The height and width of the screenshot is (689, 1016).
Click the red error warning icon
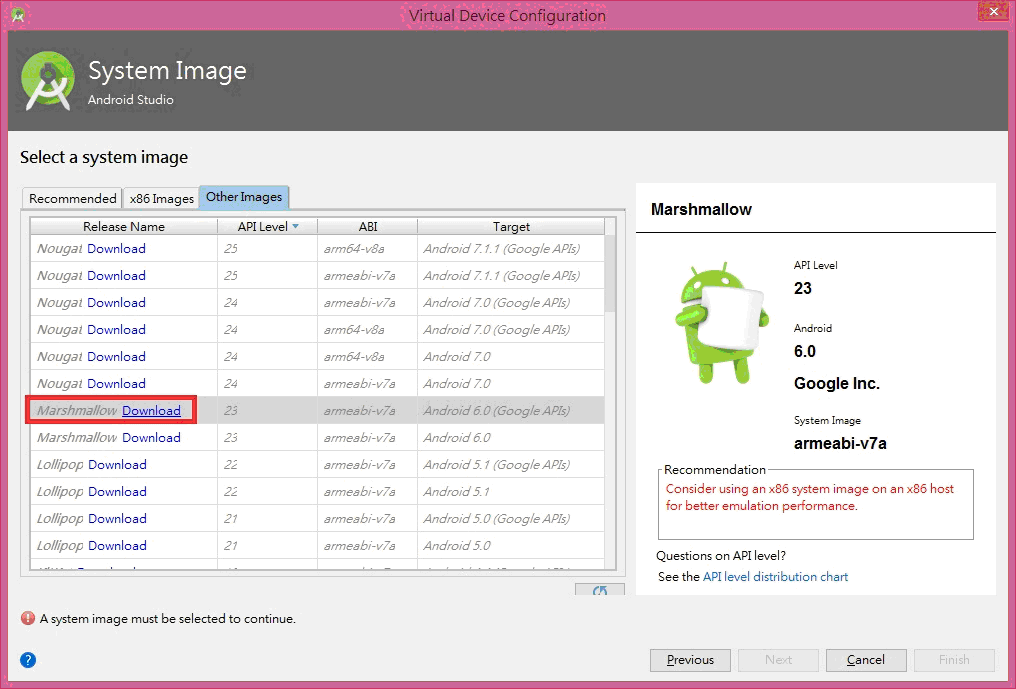pos(28,618)
